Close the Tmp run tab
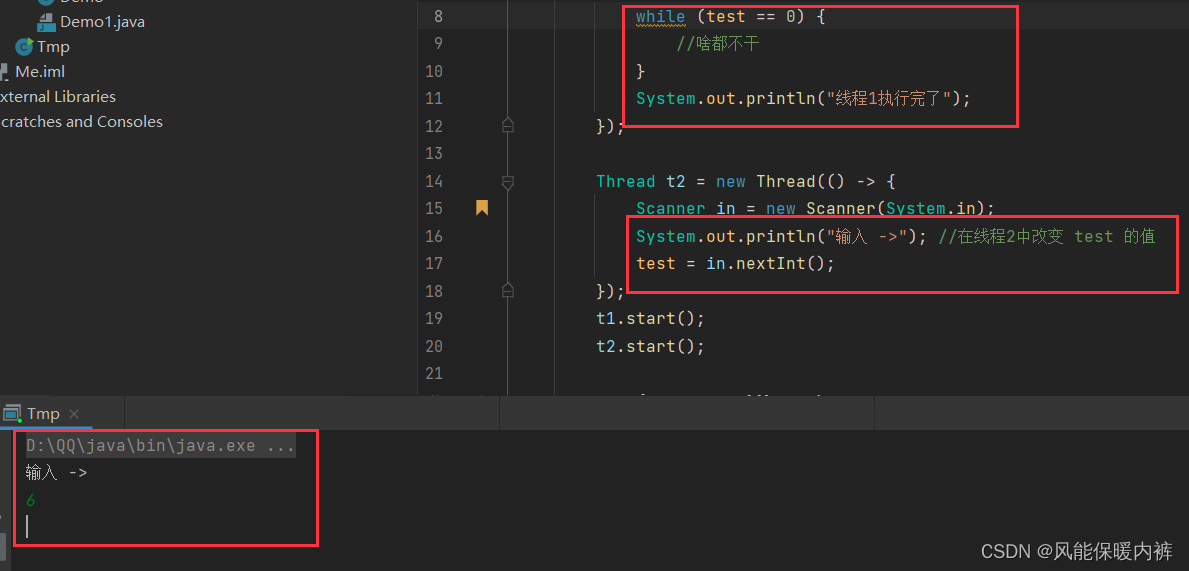Screen dimensions: 1189x571 pos(74,414)
